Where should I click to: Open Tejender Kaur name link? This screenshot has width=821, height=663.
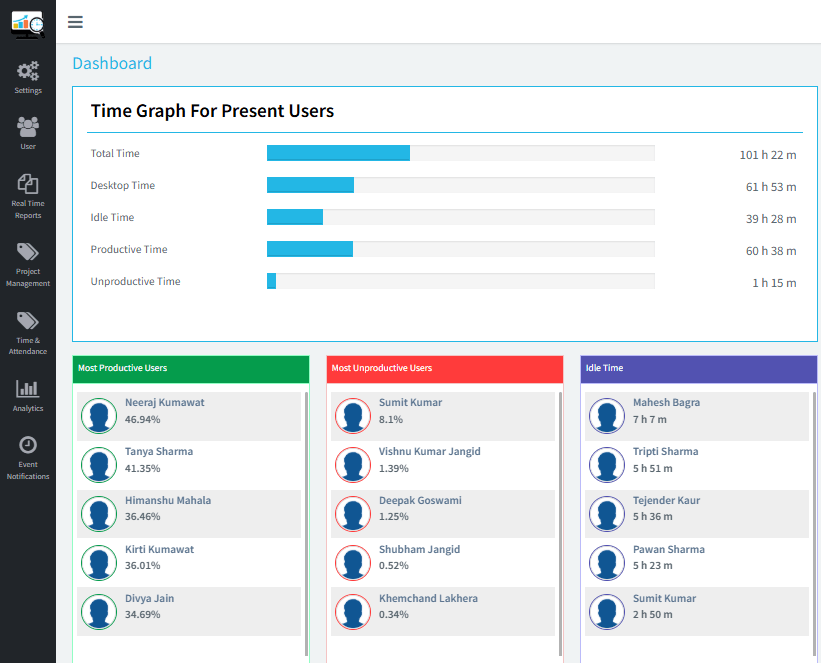(x=666, y=500)
